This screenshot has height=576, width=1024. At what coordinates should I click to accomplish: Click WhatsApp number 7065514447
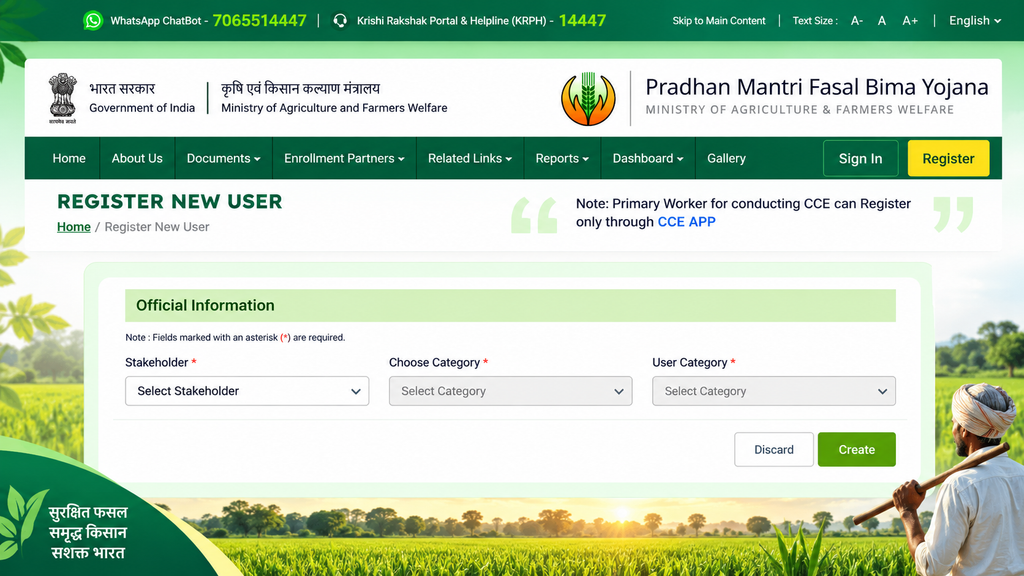tap(259, 21)
